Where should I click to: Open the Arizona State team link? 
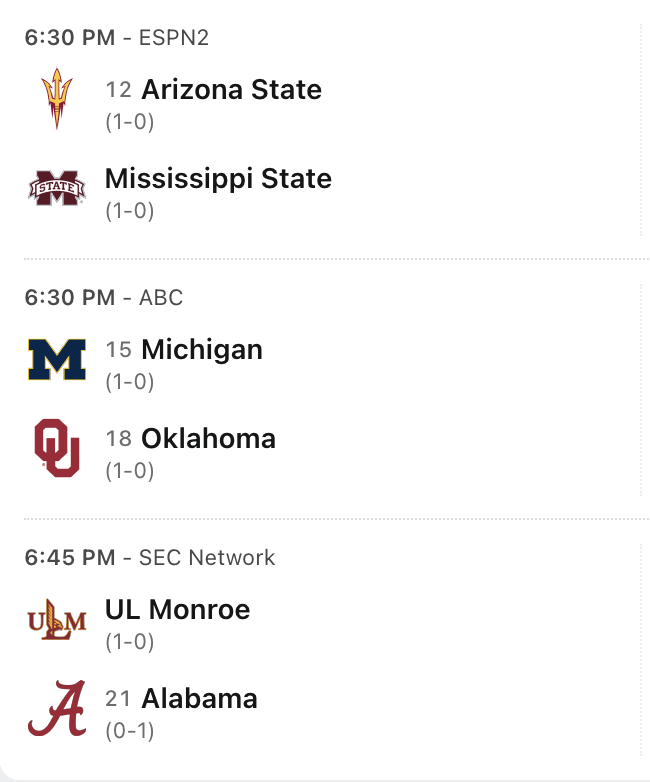point(231,90)
